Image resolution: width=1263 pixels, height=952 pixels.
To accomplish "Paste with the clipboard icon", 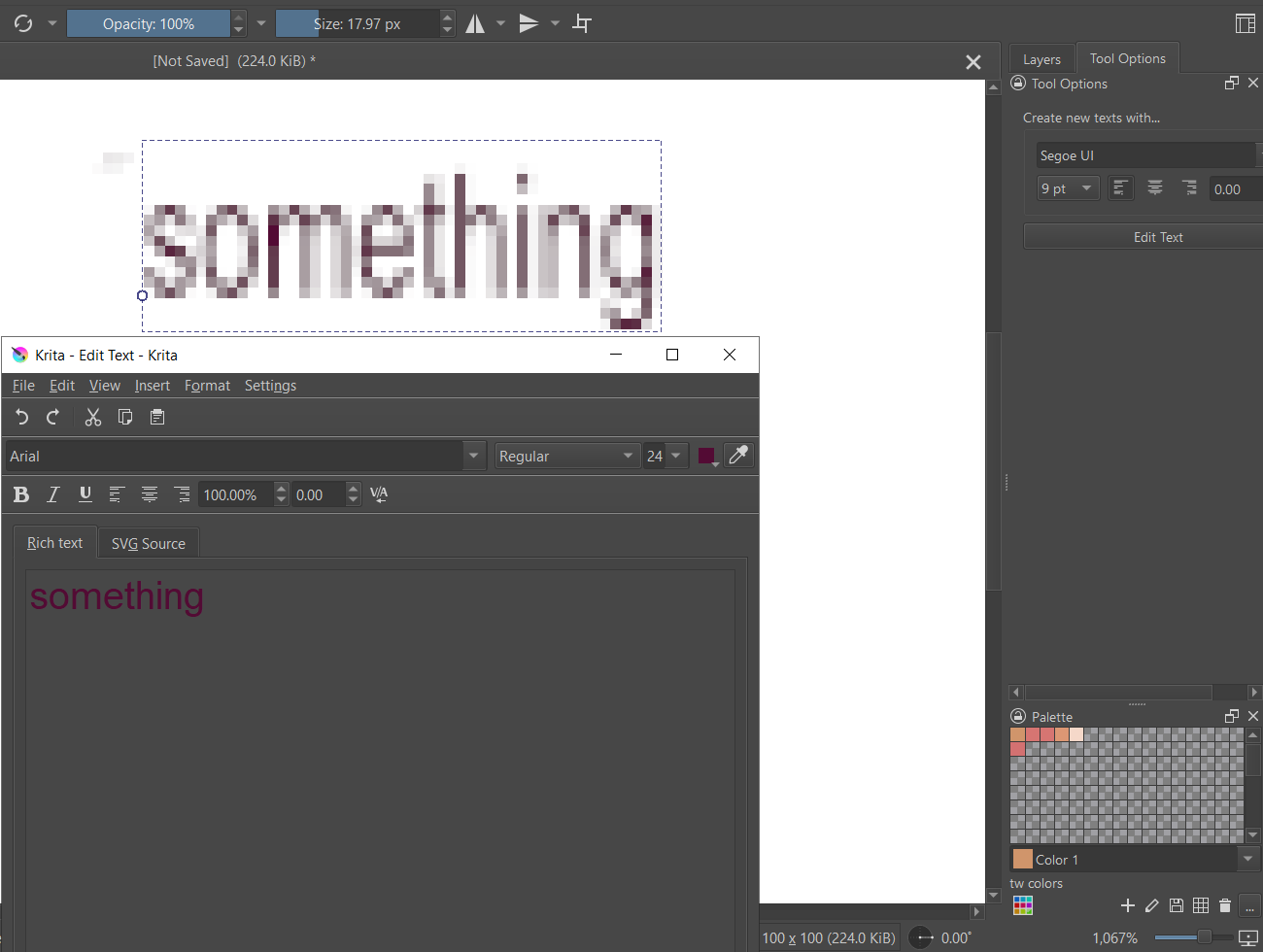I will [157, 417].
